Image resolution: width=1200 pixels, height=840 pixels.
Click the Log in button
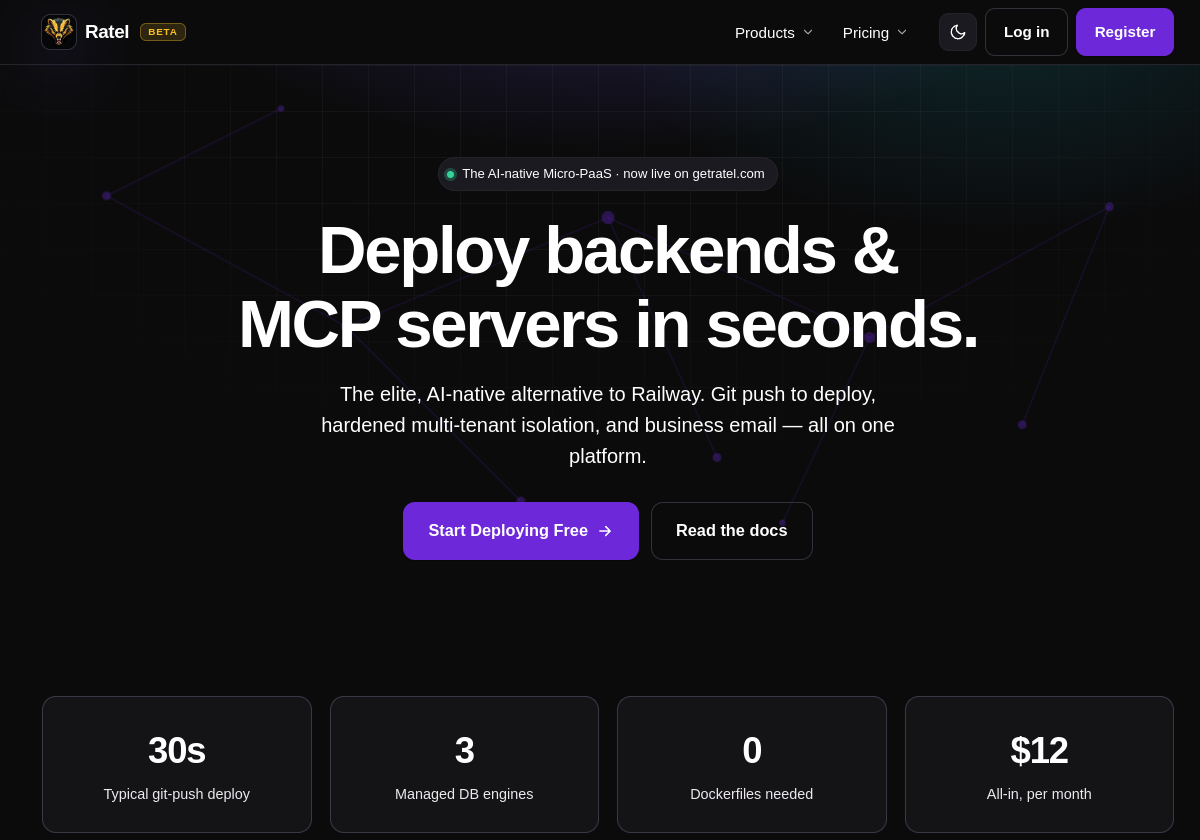tap(1026, 32)
